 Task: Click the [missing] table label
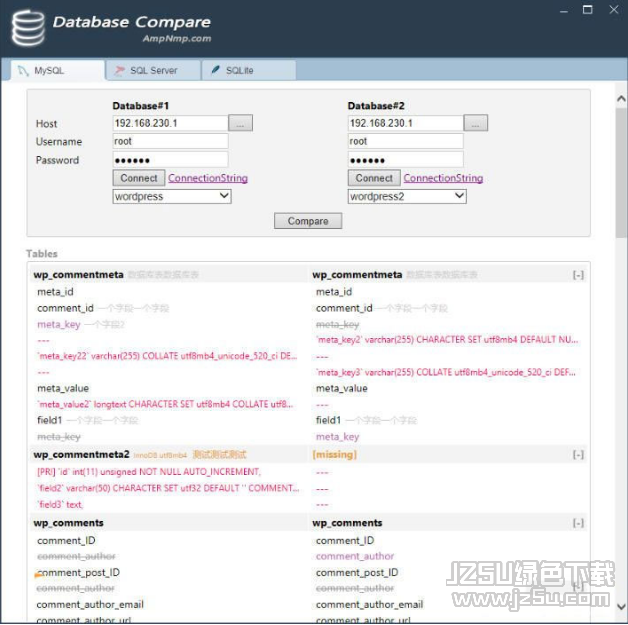click(334, 454)
